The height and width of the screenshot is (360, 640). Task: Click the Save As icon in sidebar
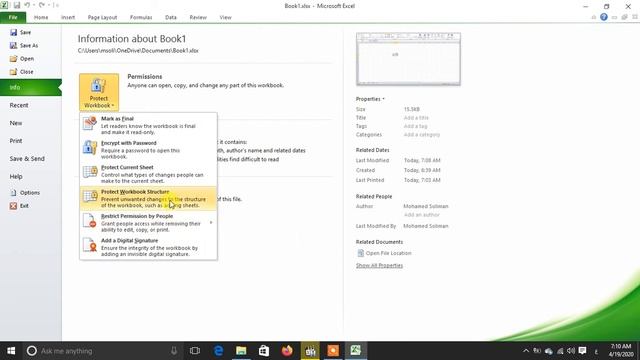(13, 45)
